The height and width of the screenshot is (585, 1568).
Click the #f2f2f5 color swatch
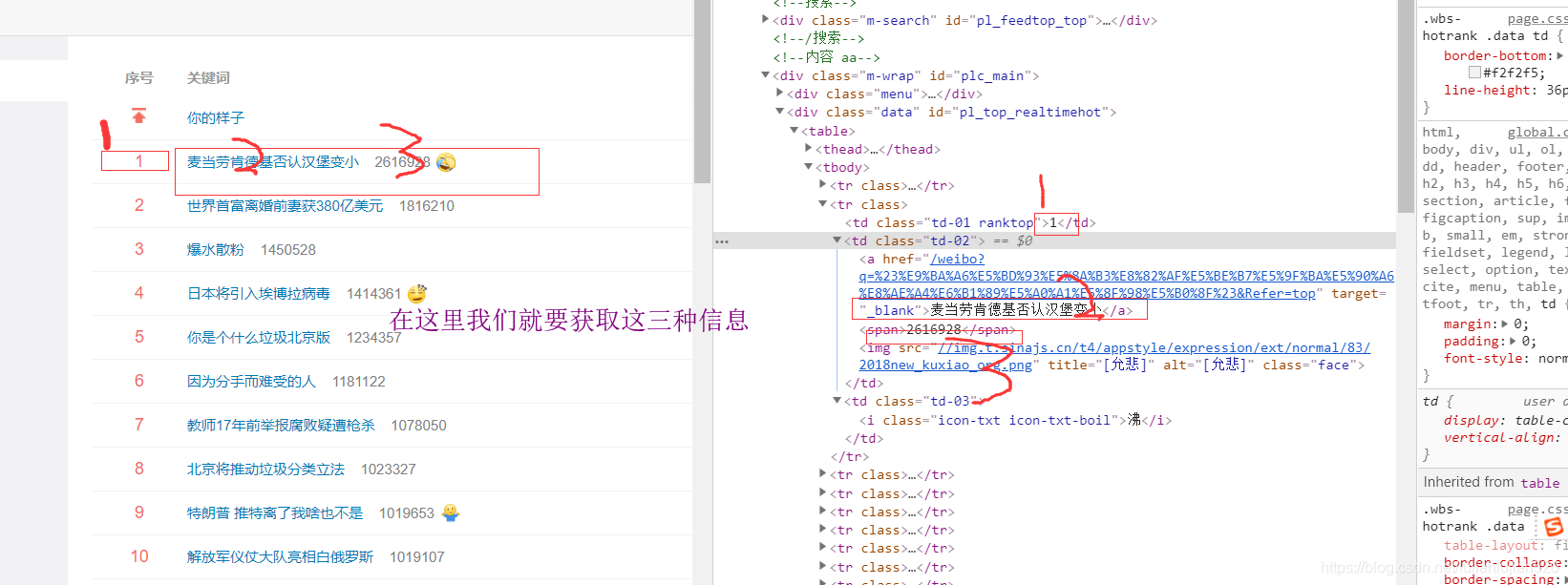pyautogui.click(x=1474, y=73)
